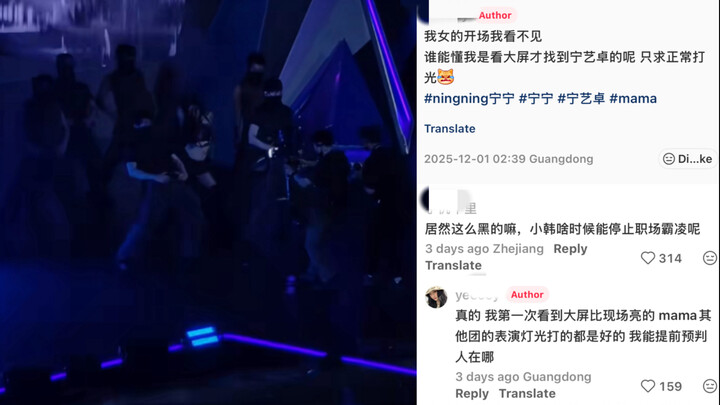Open the hashtag #宁宁

click(x=535, y=98)
